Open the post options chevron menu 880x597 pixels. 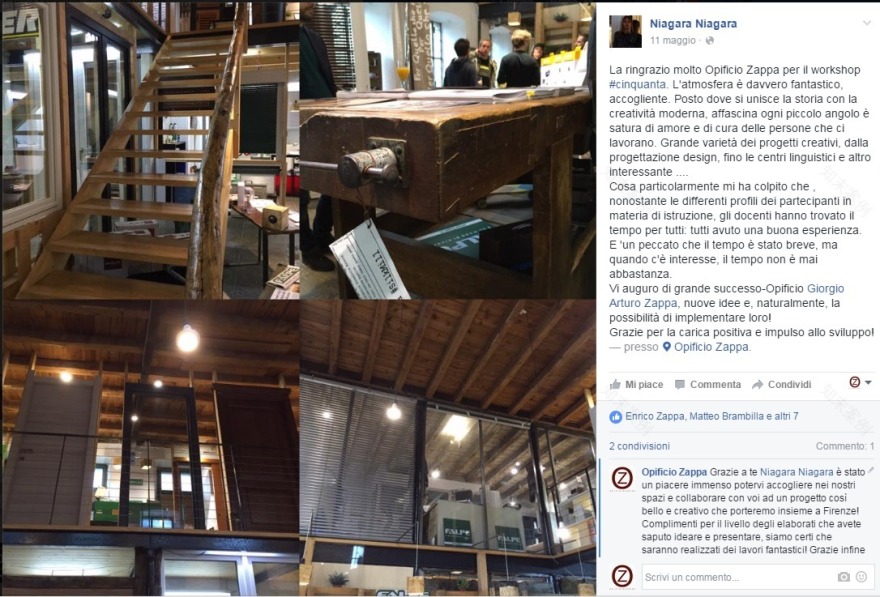867,23
